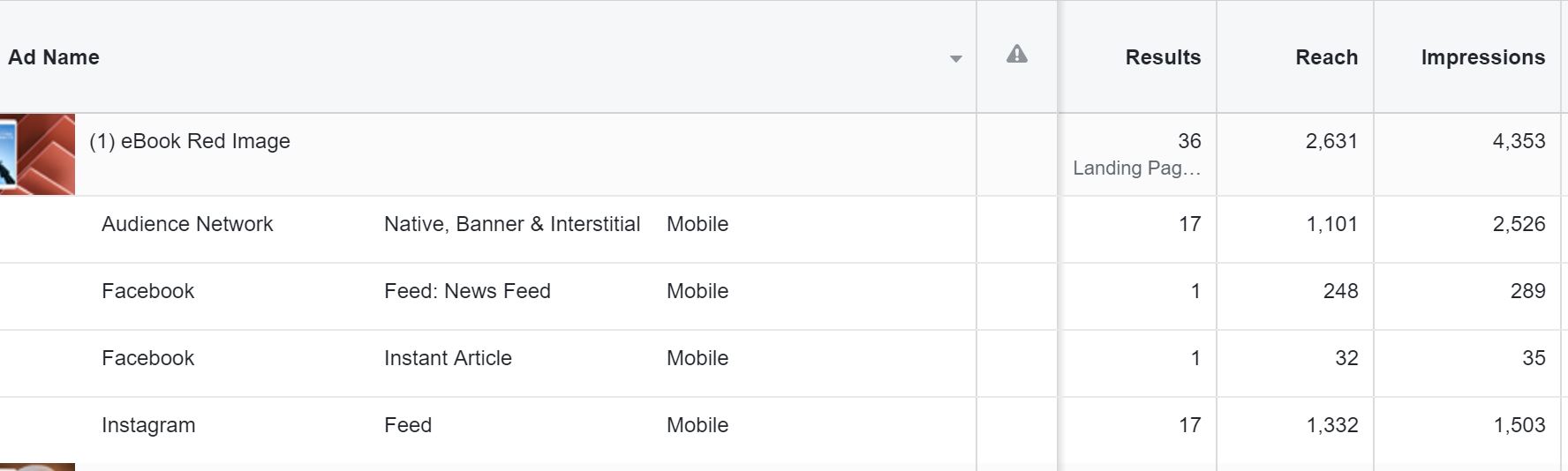This screenshot has height=471, width=1568.
Task: Click the 36 results value
Action: coord(1189,141)
